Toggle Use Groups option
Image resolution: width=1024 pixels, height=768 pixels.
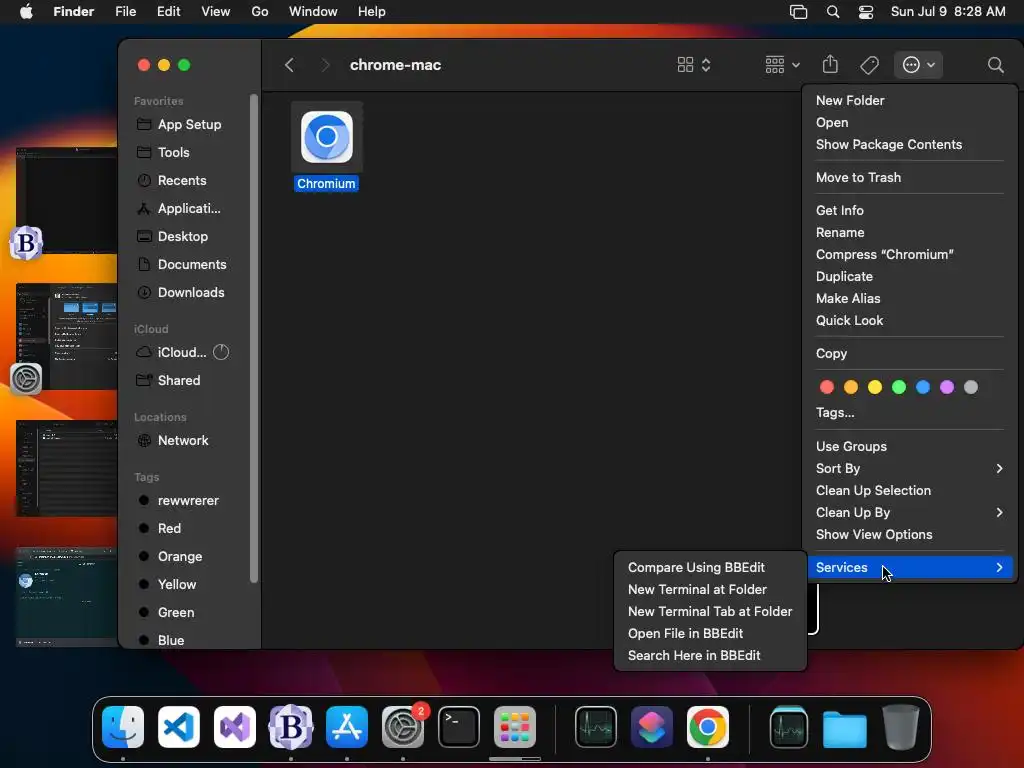(909, 447)
